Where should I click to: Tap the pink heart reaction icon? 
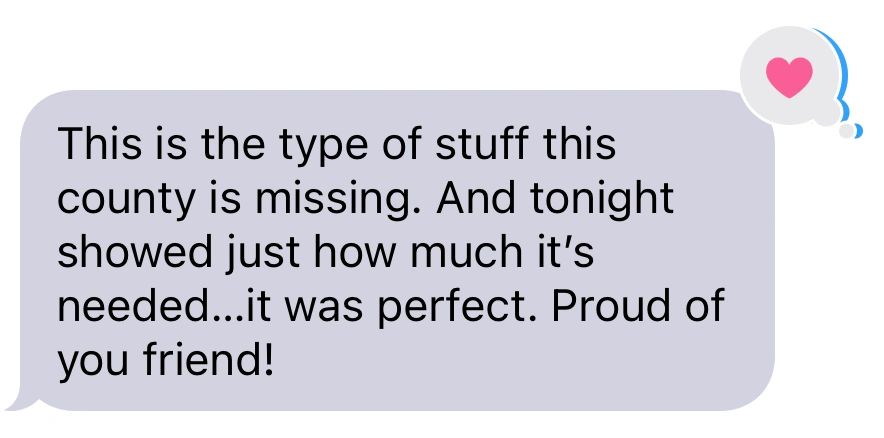coord(789,76)
